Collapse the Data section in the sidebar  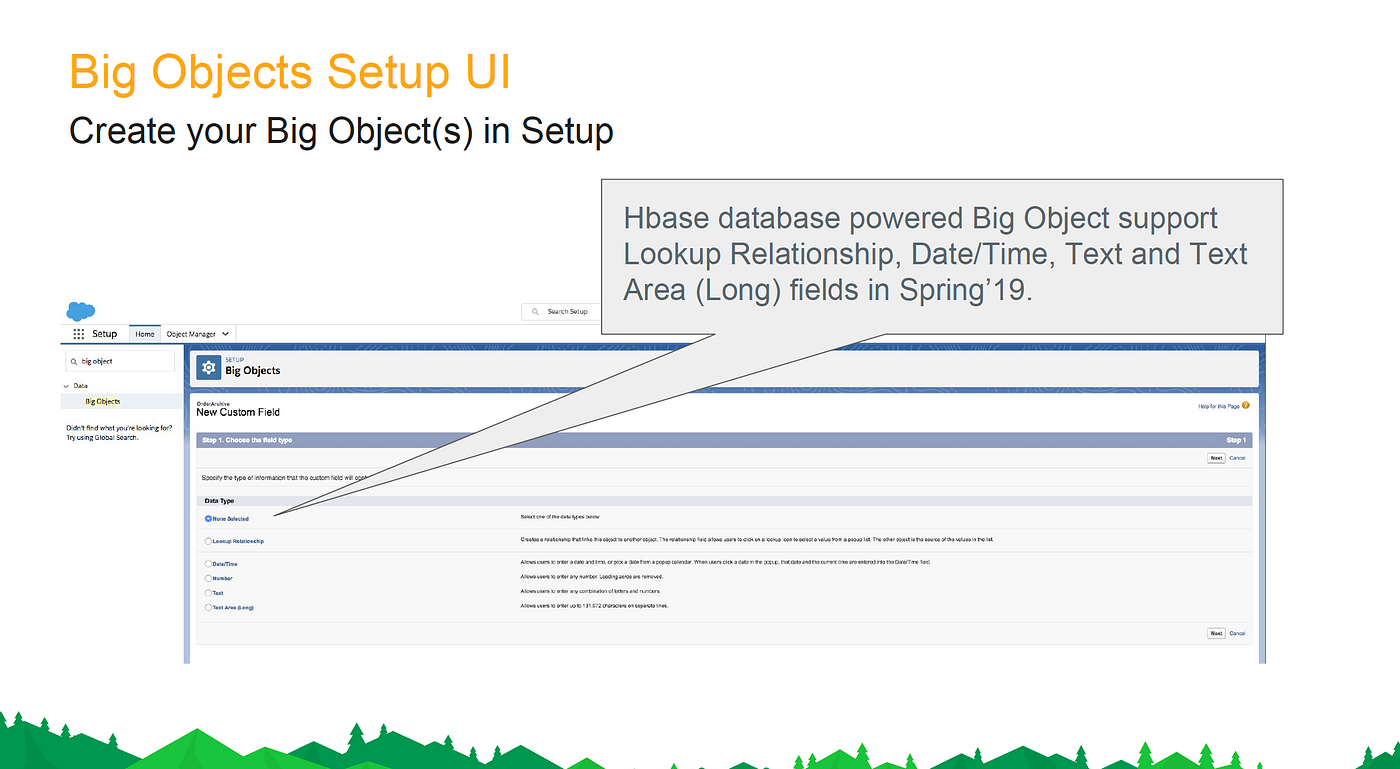pyautogui.click(x=67, y=386)
